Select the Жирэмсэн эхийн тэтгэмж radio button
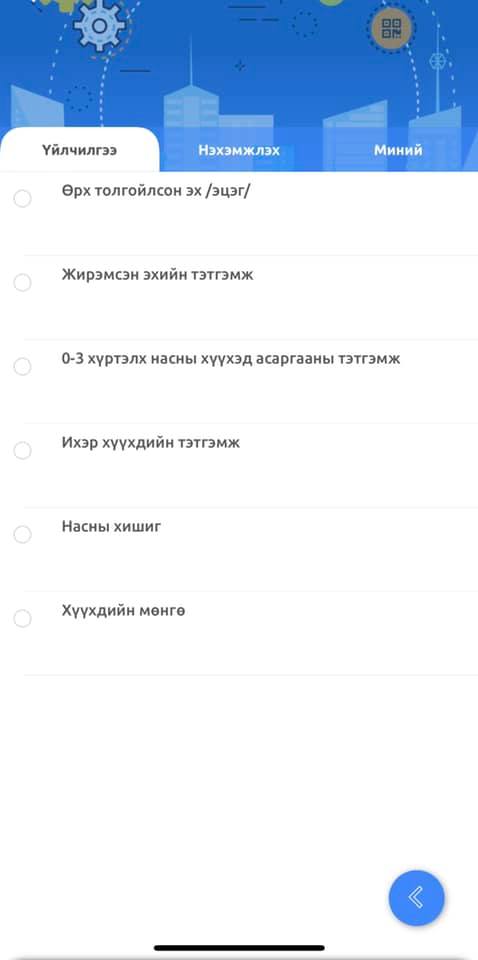Screen dimensions: 478x960 pyautogui.click(x=23, y=282)
